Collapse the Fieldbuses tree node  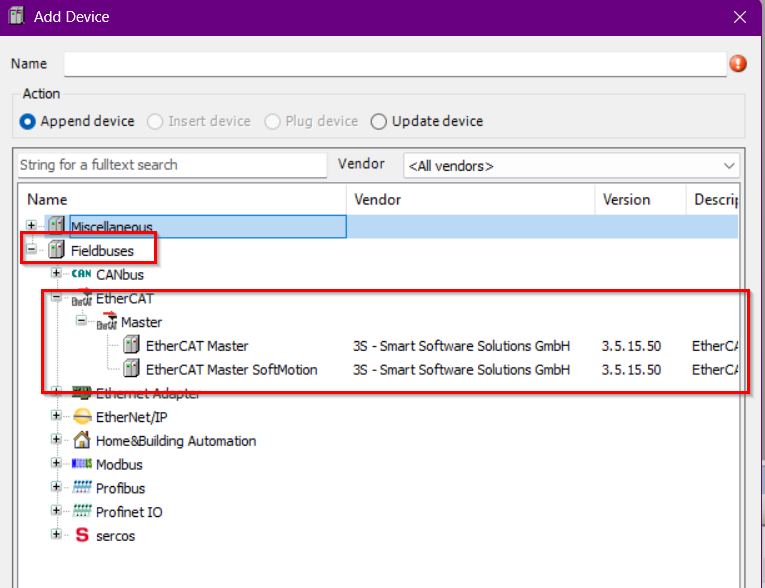33,250
